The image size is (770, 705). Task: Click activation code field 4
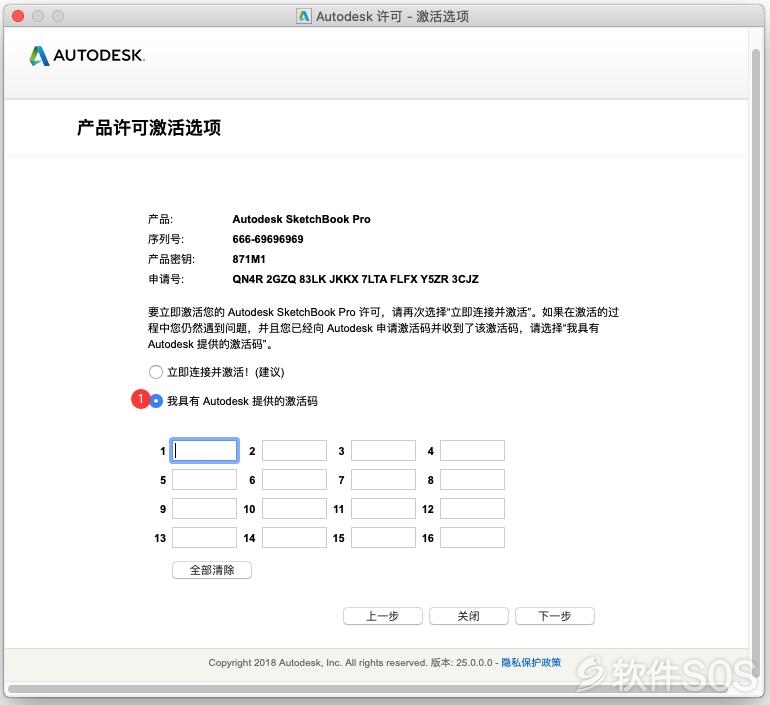(472, 450)
